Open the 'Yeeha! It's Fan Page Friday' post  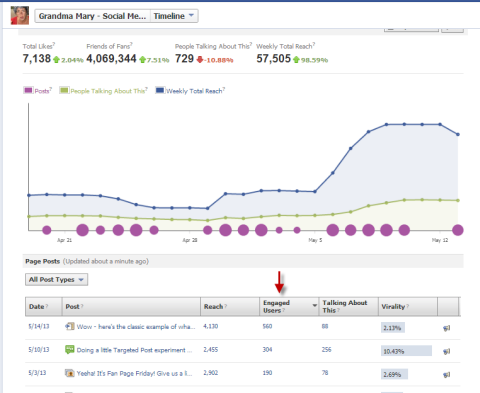(134, 373)
